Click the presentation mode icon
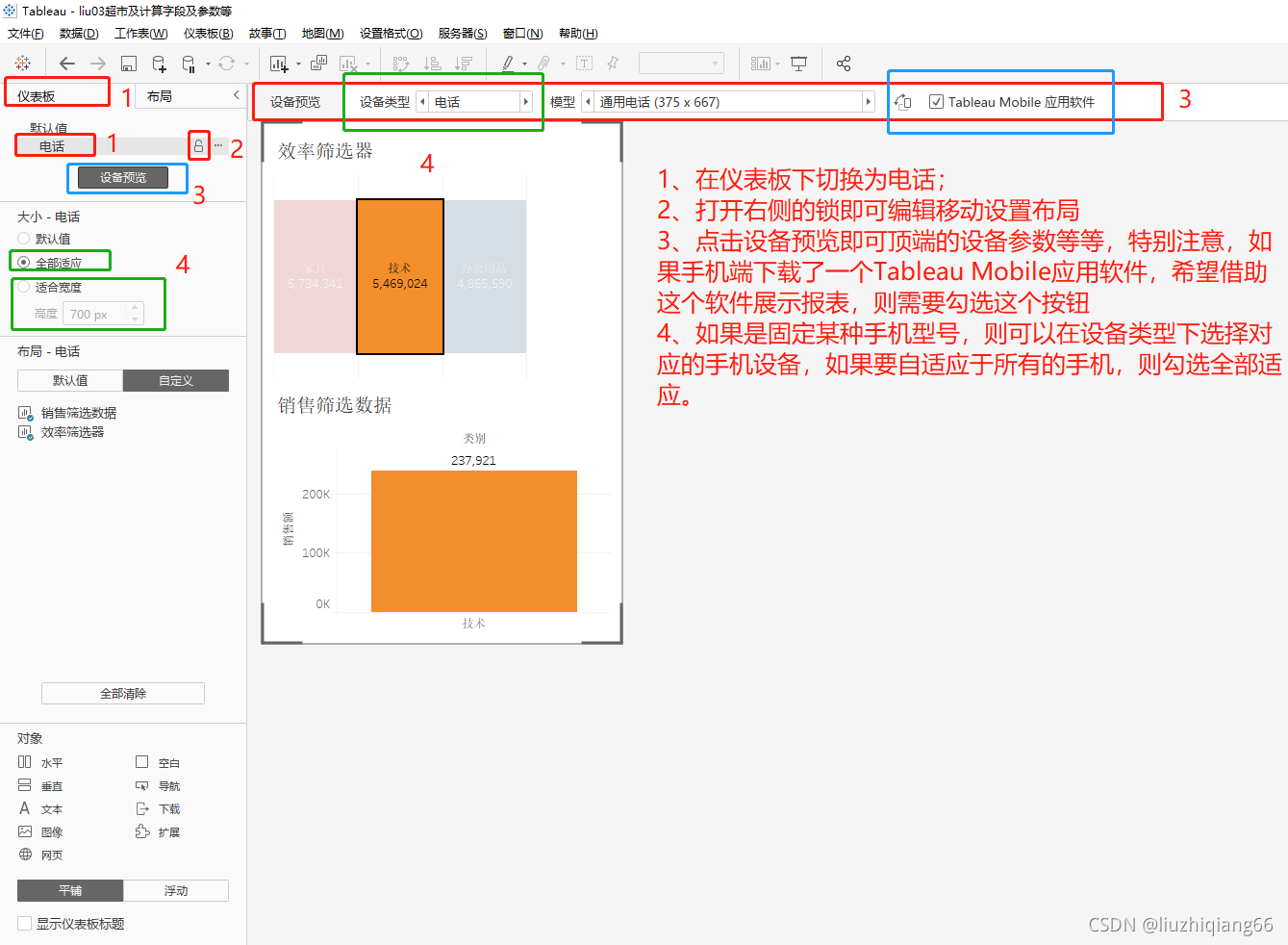 click(x=798, y=64)
